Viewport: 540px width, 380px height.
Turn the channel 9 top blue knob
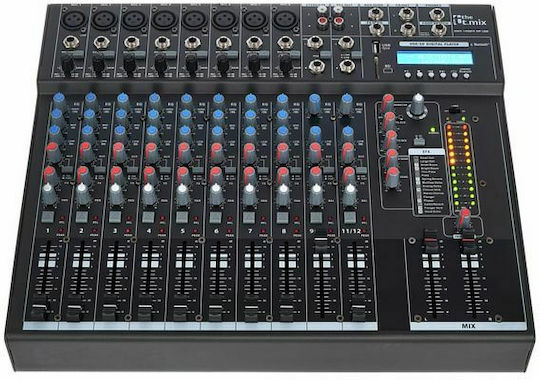tap(314, 103)
